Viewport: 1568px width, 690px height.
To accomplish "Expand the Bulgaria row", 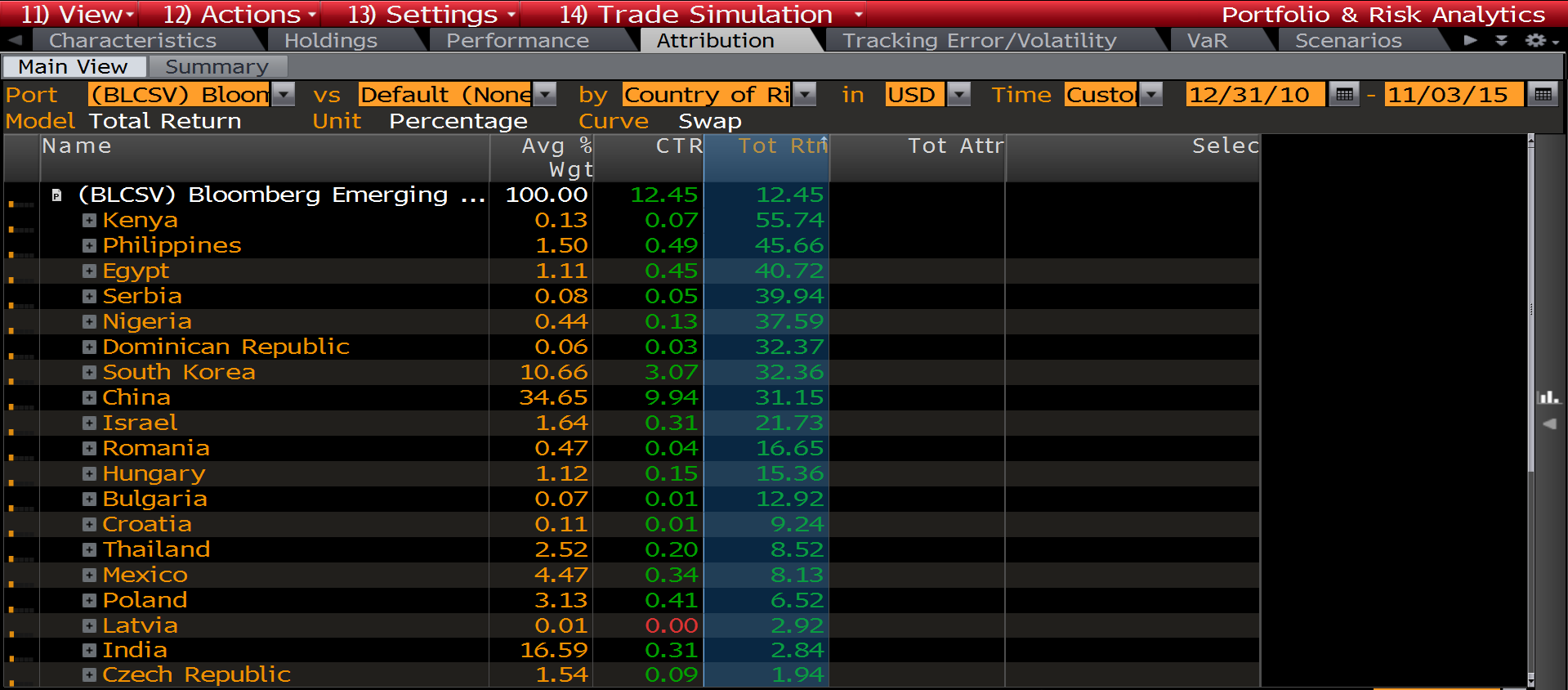I will coord(89,500).
